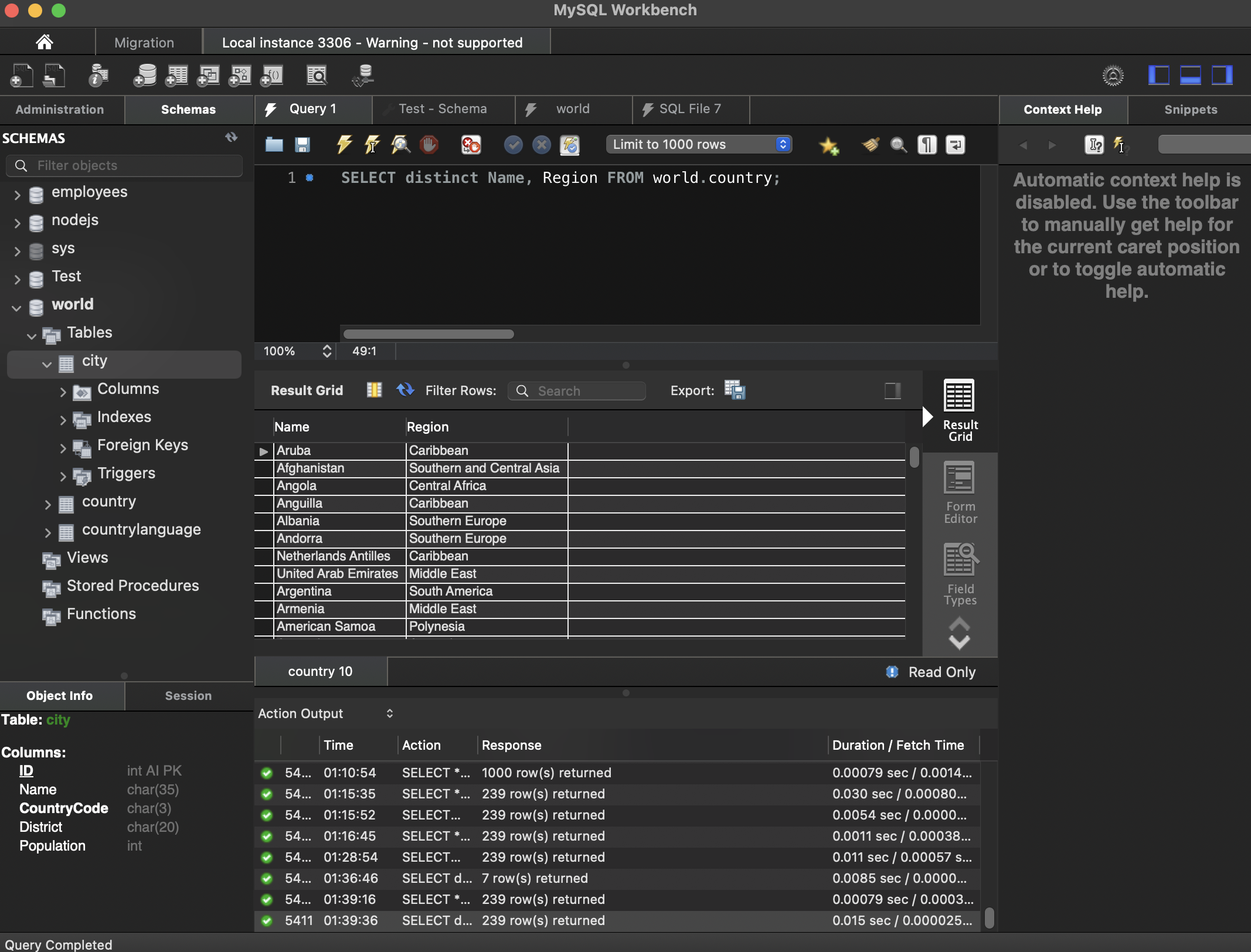1251x952 pixels.
Task: Toggle autocommit mode icon
Action: click(x=570, y=145)
